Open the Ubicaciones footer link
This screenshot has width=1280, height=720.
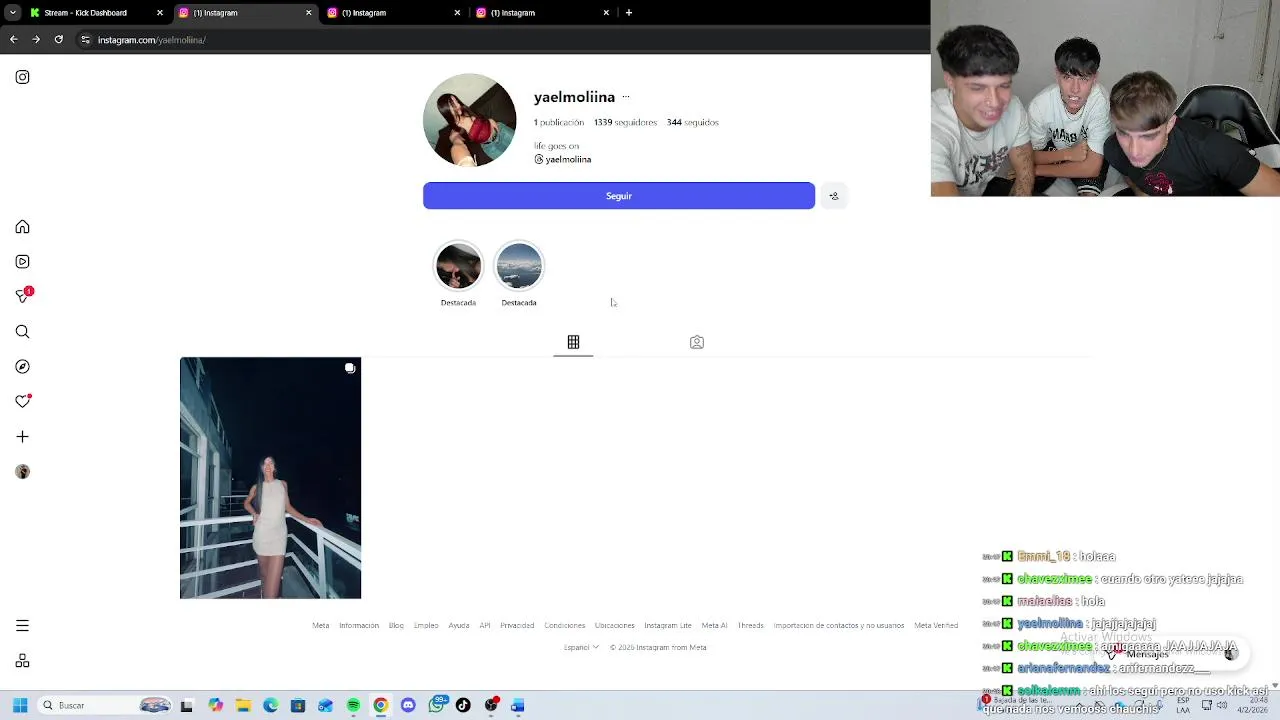pyautogui.click(x=615, y=625)
